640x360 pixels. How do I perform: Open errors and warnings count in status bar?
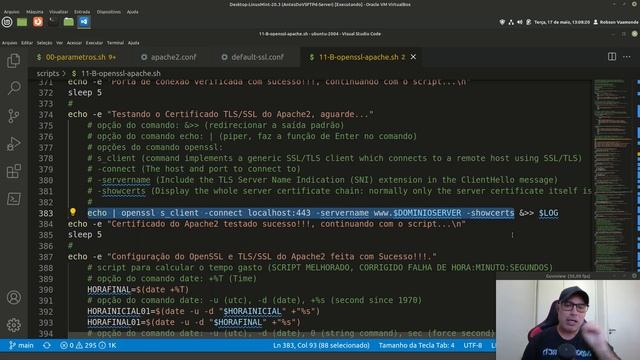point(88,345)
